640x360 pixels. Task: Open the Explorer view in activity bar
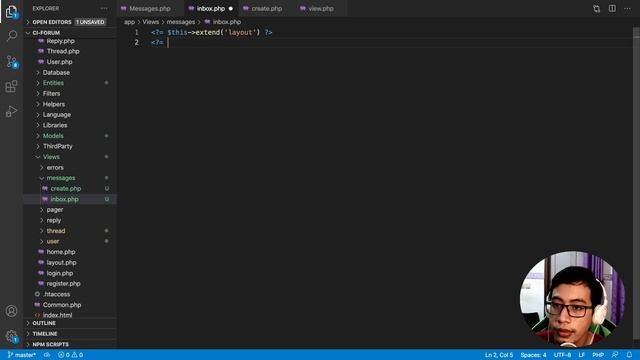11,12
